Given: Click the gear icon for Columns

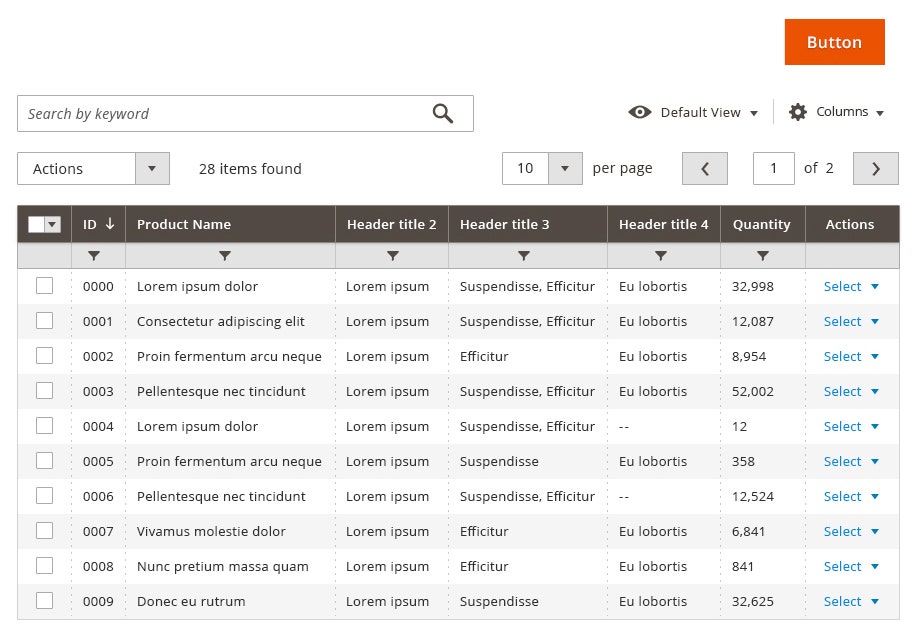Looking at the screenshot, I should coord(798,112).
